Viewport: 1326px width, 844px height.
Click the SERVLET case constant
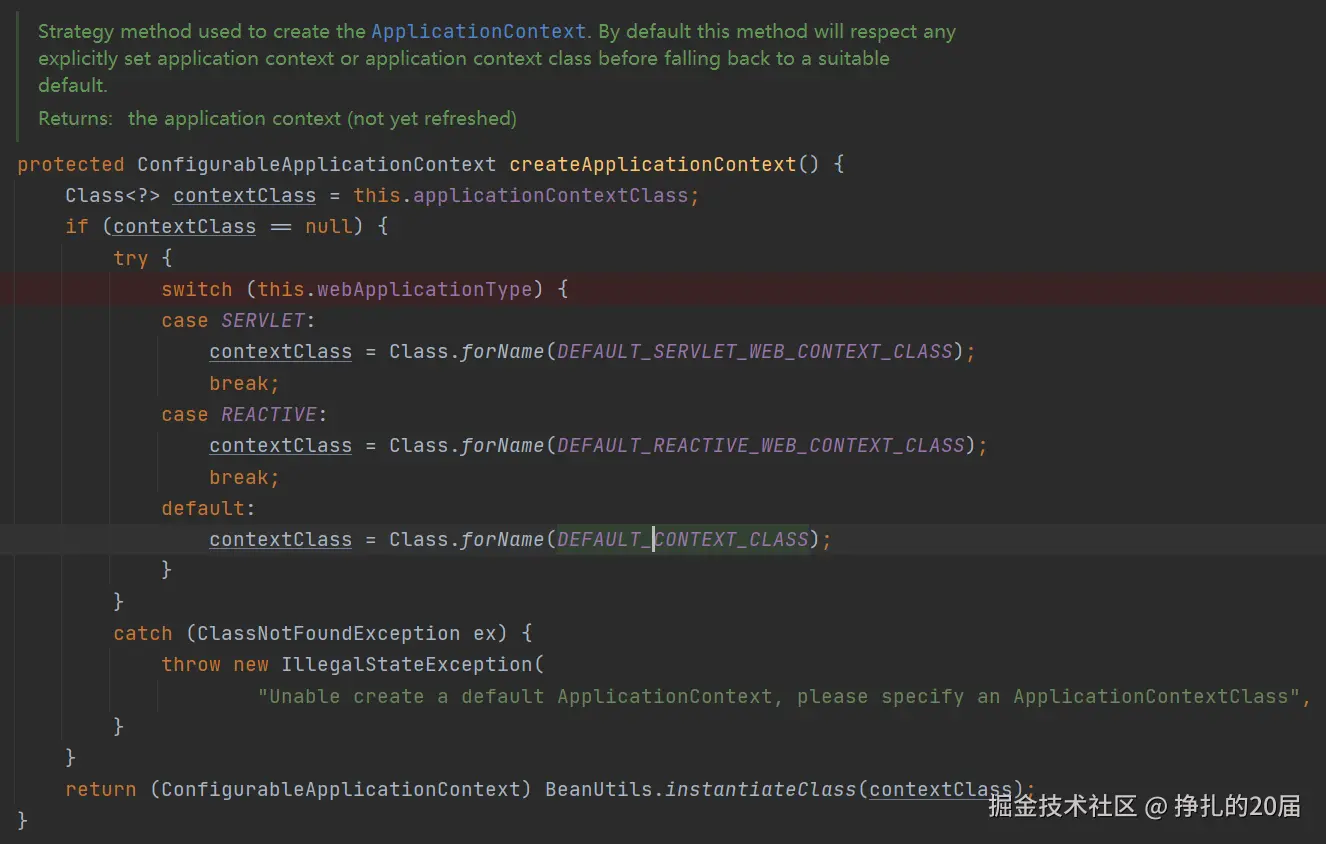(x=263, y=321)
